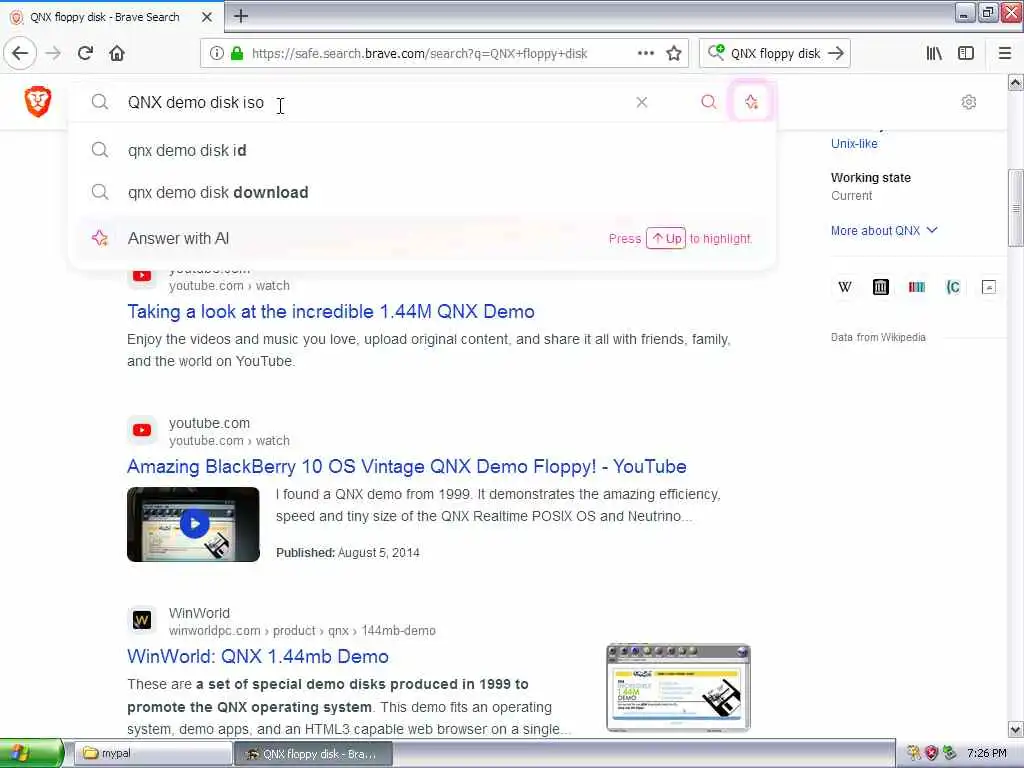Open Brave Search settings gear
Image resolution: width=1024 pixels, height=768 pixels.
[x=968, y=102]
